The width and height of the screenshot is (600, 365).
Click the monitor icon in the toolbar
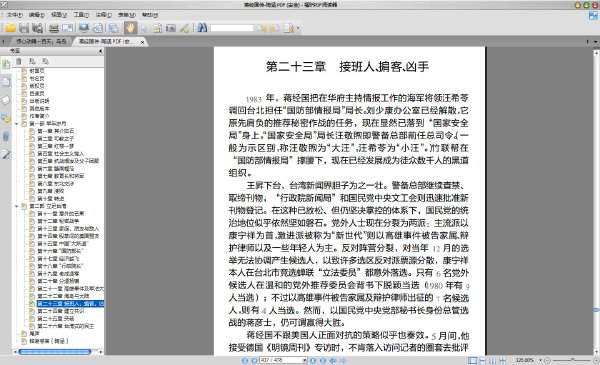tap(84, 28)
